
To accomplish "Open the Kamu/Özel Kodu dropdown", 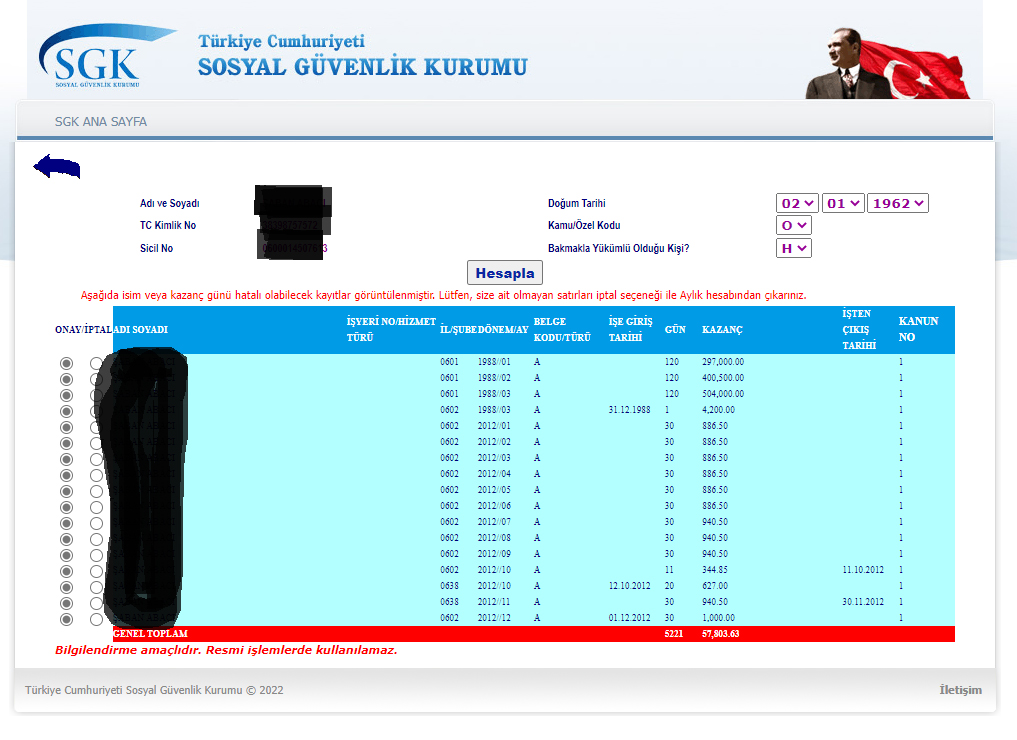I will coord(793,225).
